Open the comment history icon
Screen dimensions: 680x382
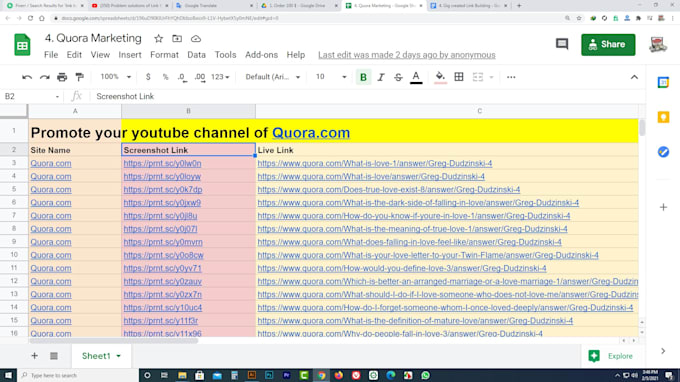pyautogui.click(x=562, y=44)
